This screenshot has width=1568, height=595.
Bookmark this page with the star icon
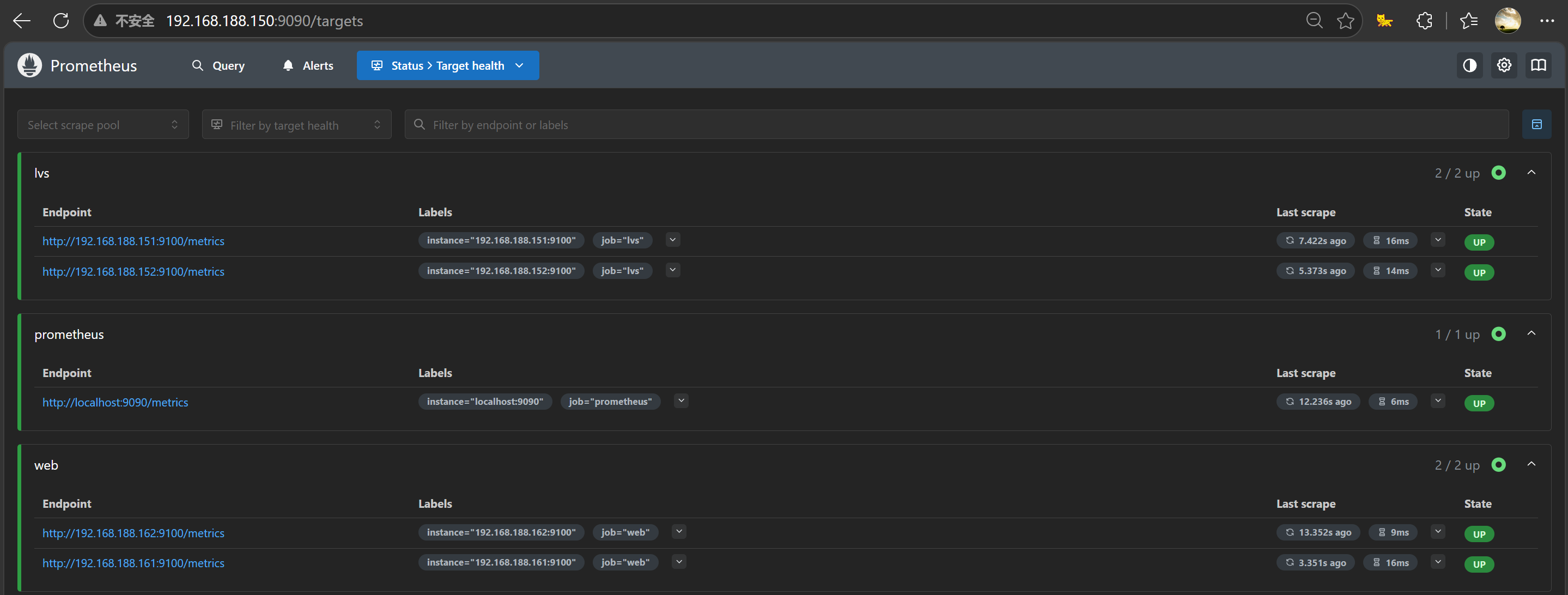(1345, 21)
